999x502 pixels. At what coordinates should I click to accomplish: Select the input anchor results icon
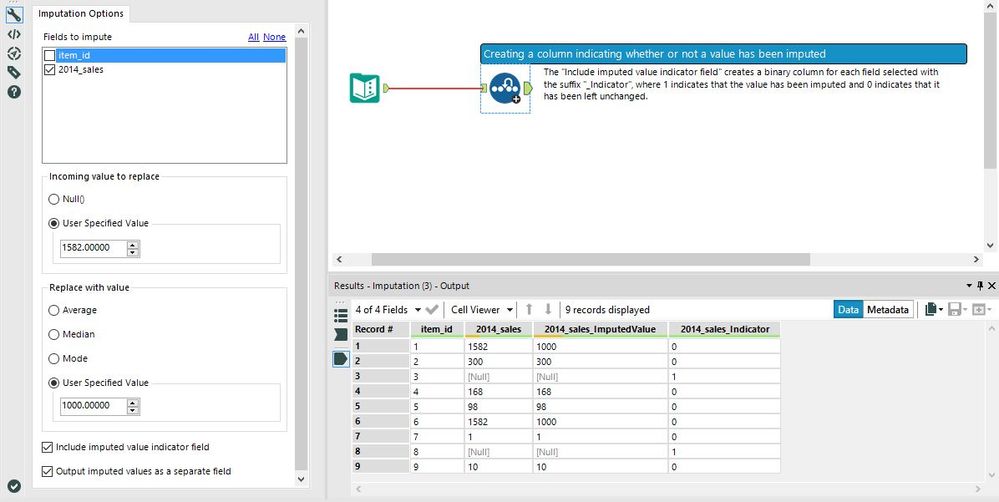(341, 334)
